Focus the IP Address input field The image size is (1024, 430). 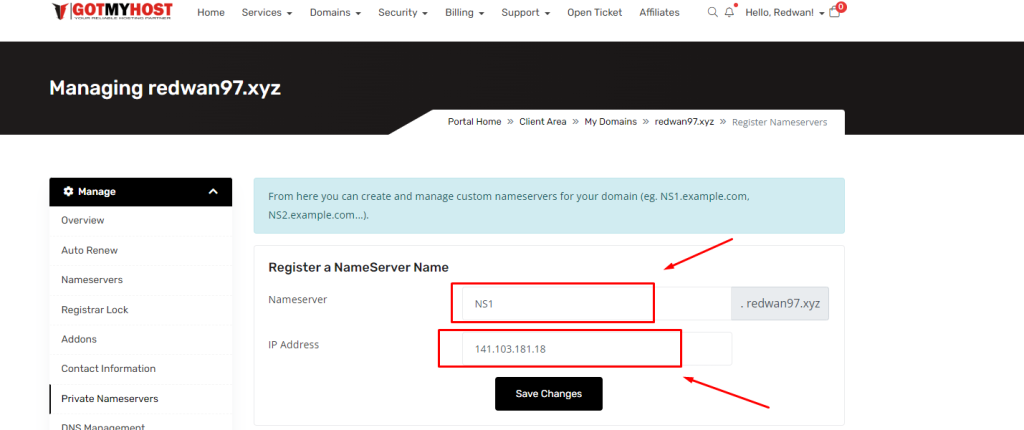click(595, 349)
